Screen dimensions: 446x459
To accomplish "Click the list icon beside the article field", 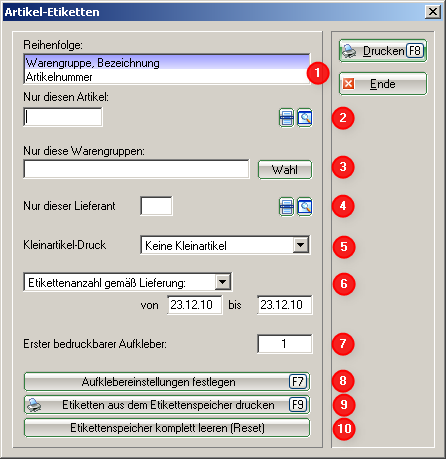I will (x=286, y=118).
